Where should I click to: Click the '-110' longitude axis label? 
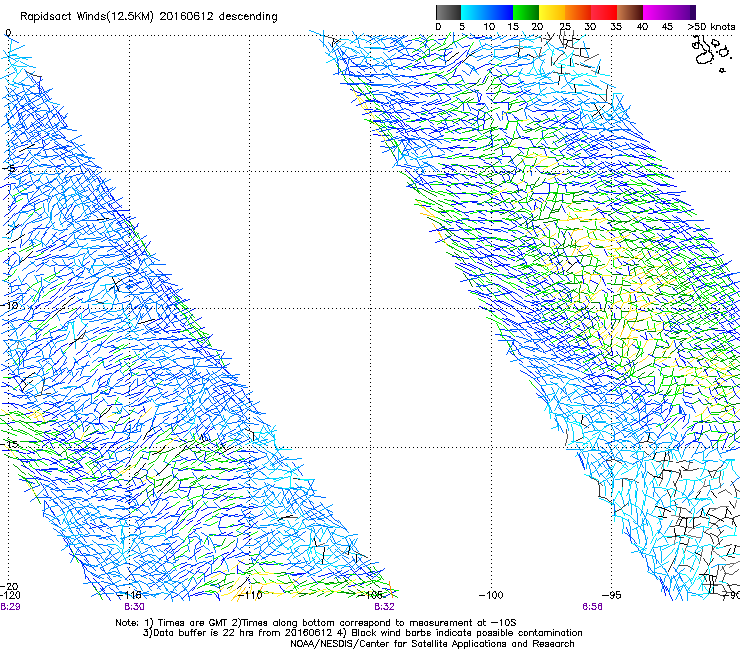(250, 595)
